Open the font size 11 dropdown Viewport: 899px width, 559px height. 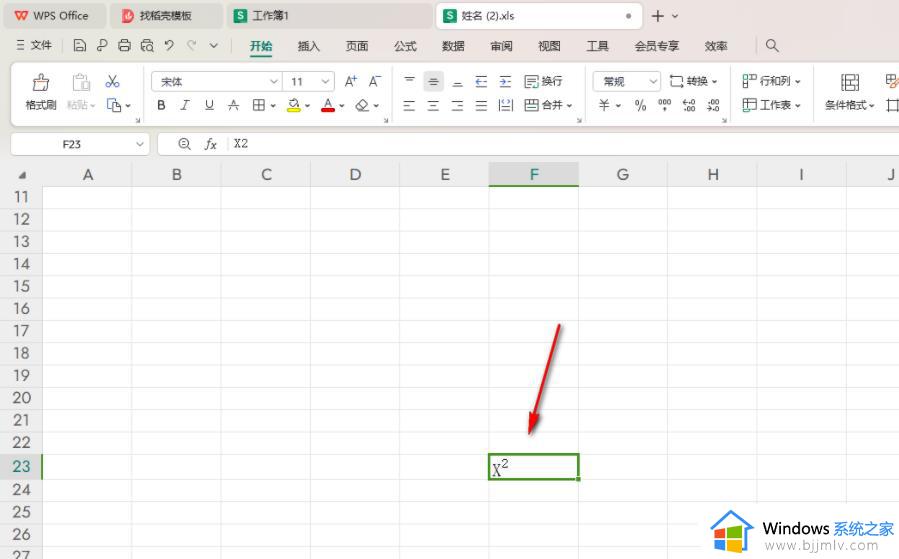pos(325,82)
